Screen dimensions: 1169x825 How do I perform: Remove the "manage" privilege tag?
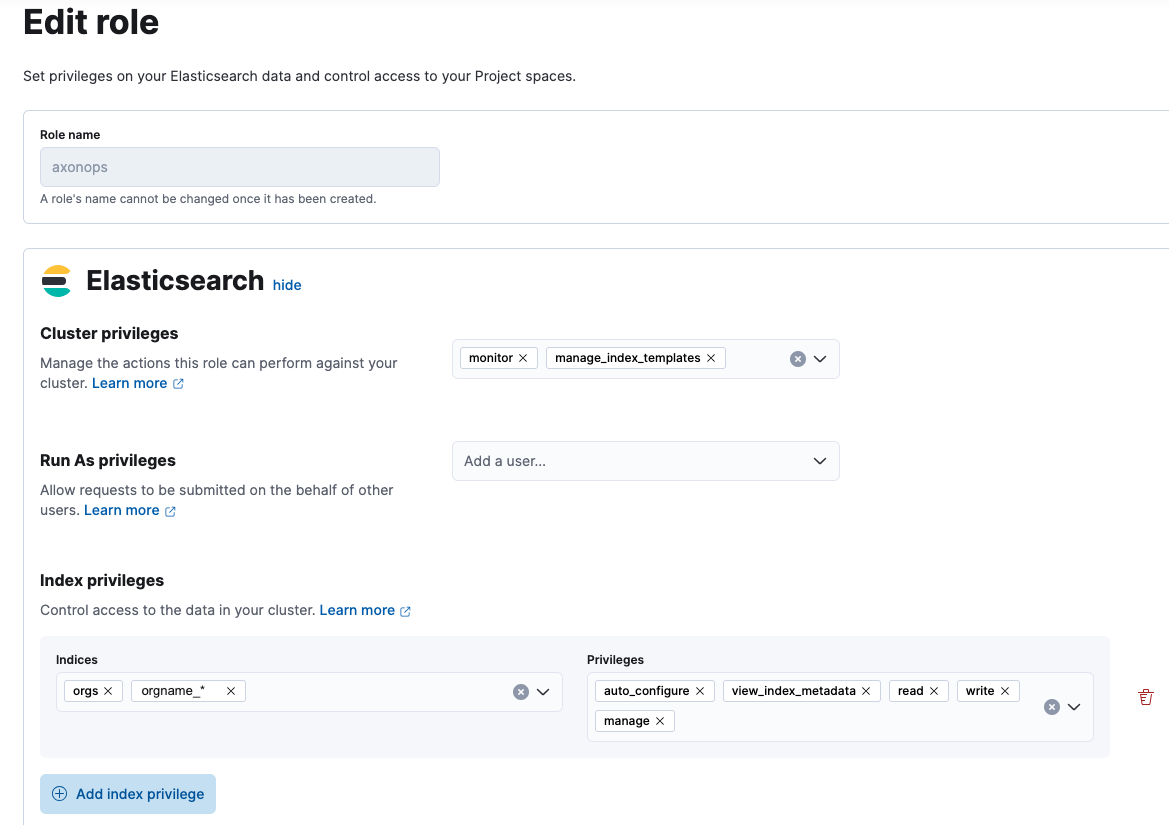click(662, 720)
